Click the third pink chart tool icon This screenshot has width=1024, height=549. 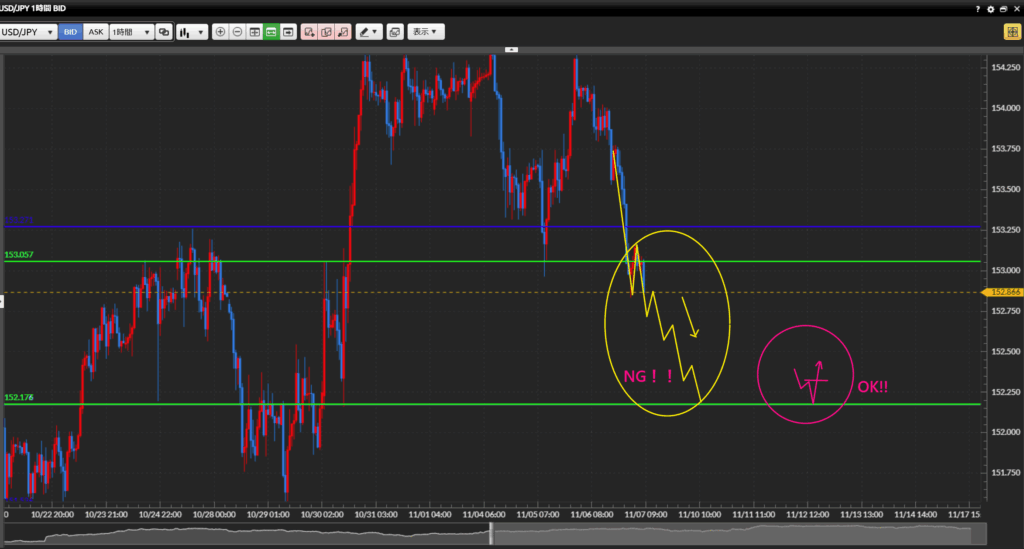pyautogui.click(x=343, y=32)
